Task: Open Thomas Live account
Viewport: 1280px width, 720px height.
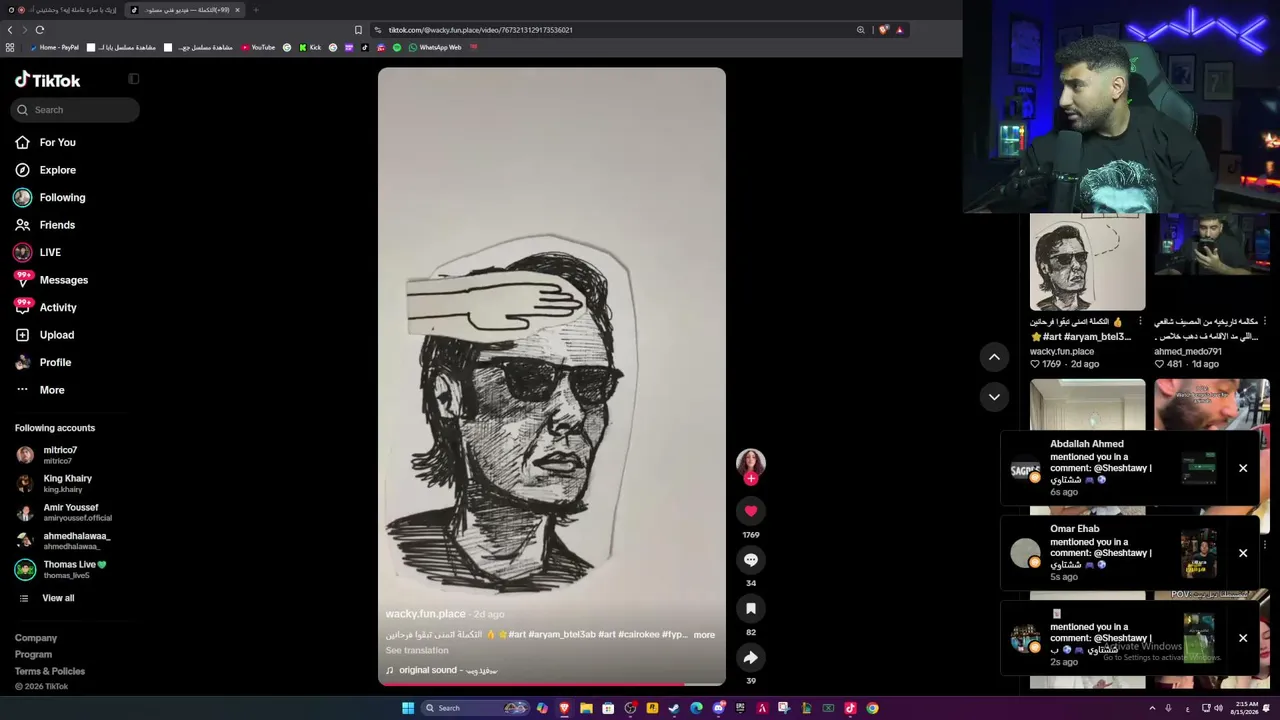Action: point(61,569)
